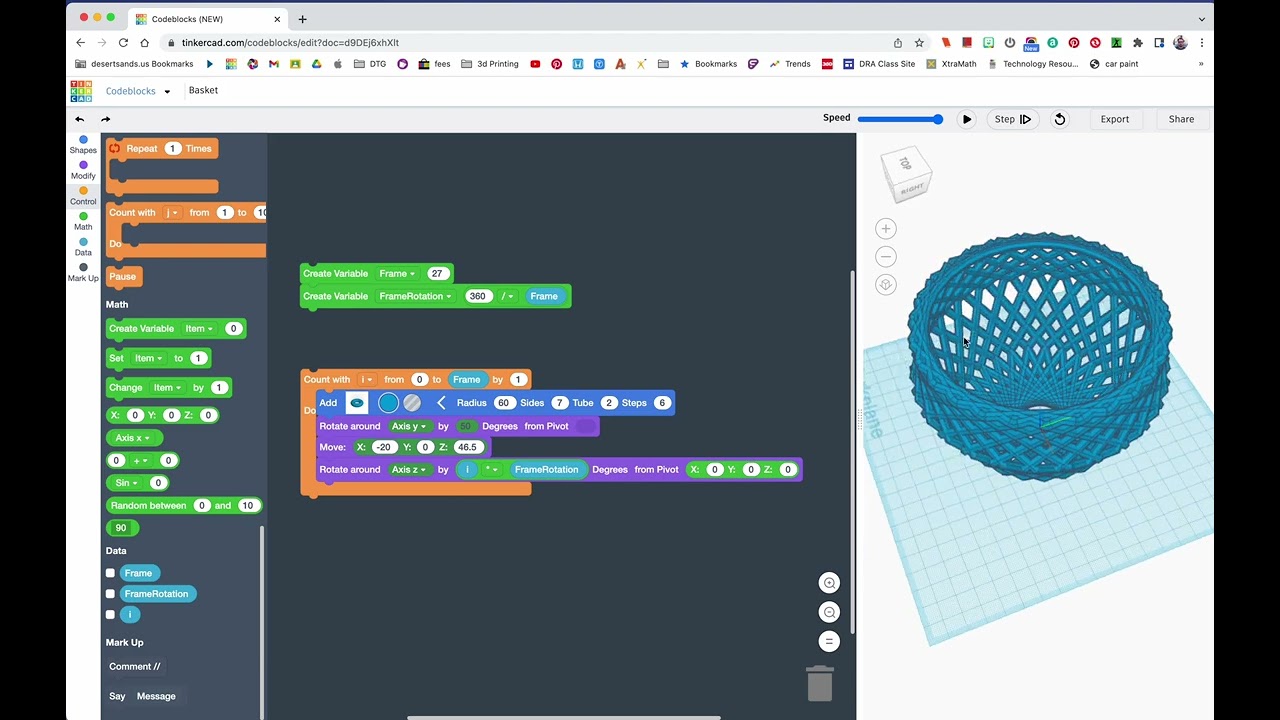The width and height of the screenshot is (1280, 720).
Task: Click the Repeat block loop icon
Action: 115,148
